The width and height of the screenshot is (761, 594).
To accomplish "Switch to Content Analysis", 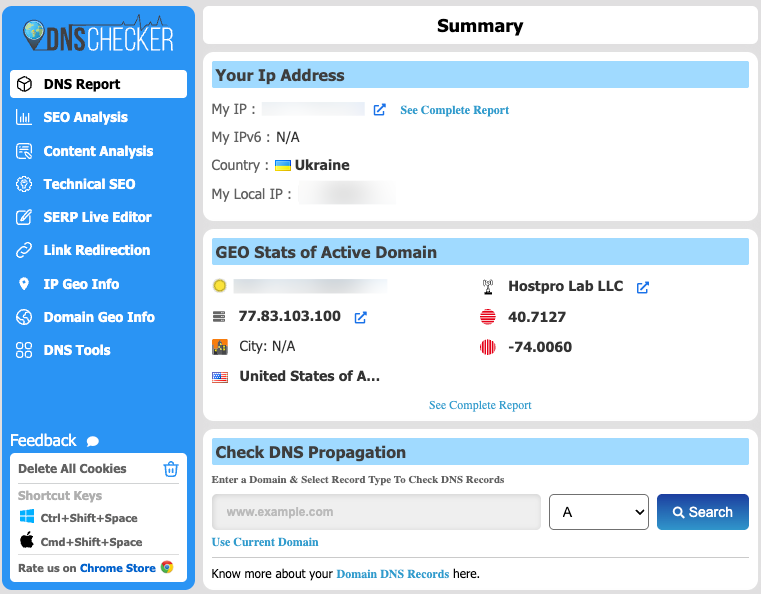I will coord(98,151).
